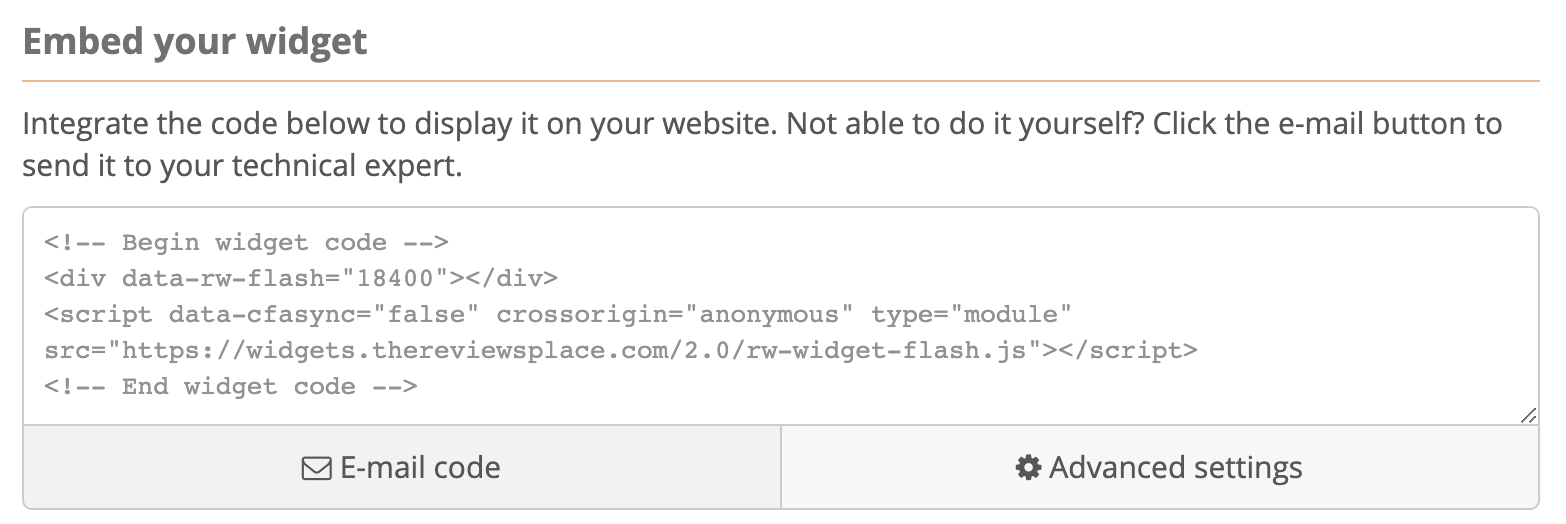Viewport: 1566px width, 524px height.
Task: Click the script data-cfasync code line
Action: pyautogui.click(x=558, y=315)
